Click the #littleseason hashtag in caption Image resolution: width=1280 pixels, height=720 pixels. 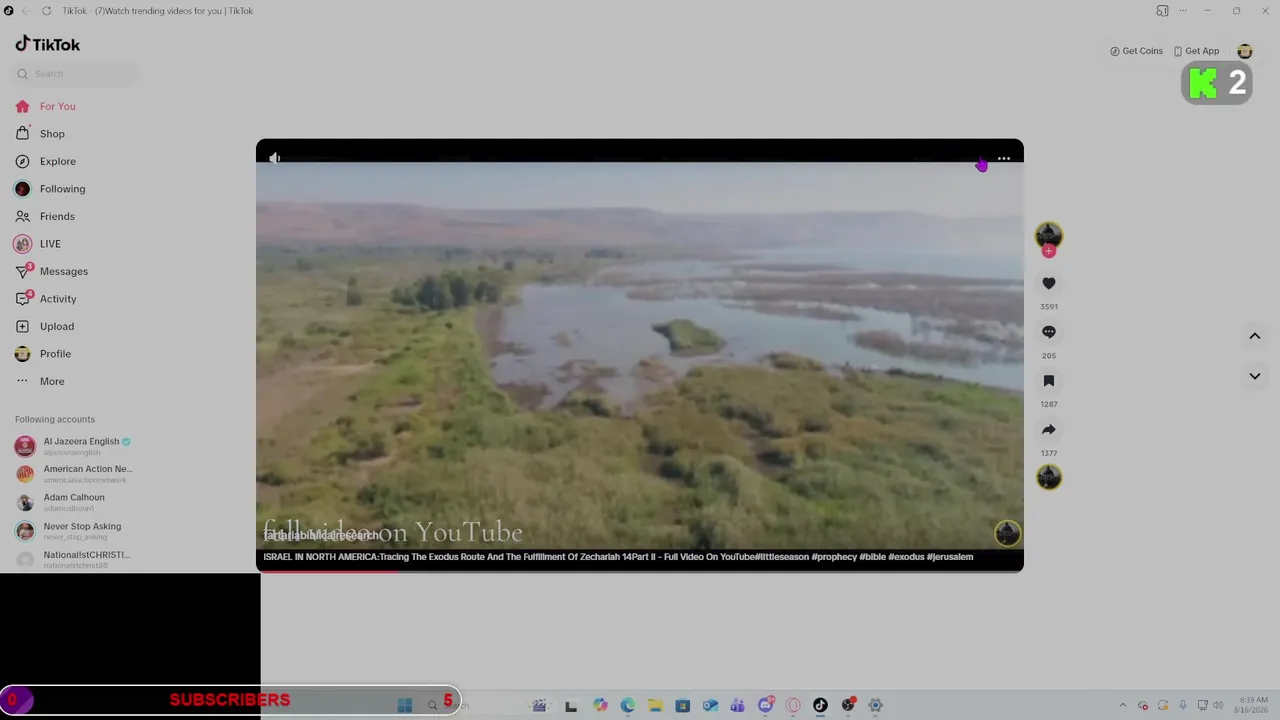pos(782,557)
